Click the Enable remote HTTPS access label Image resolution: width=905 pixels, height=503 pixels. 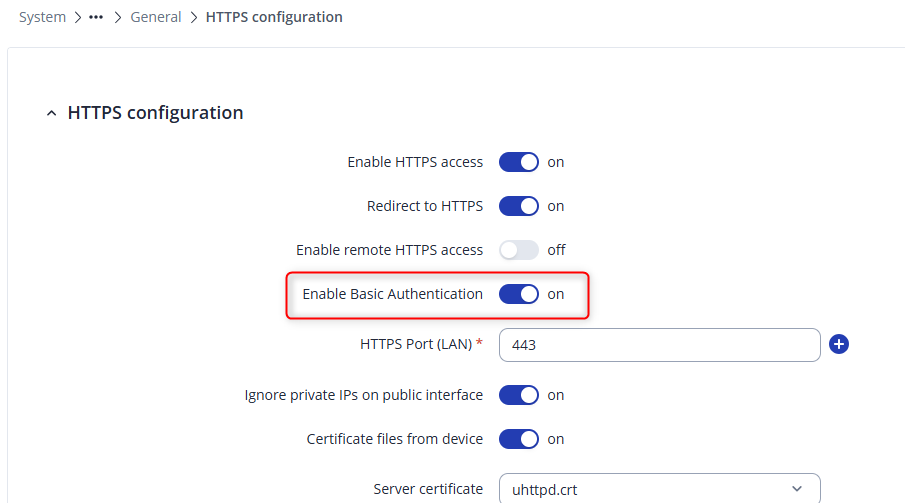(389, 250)
